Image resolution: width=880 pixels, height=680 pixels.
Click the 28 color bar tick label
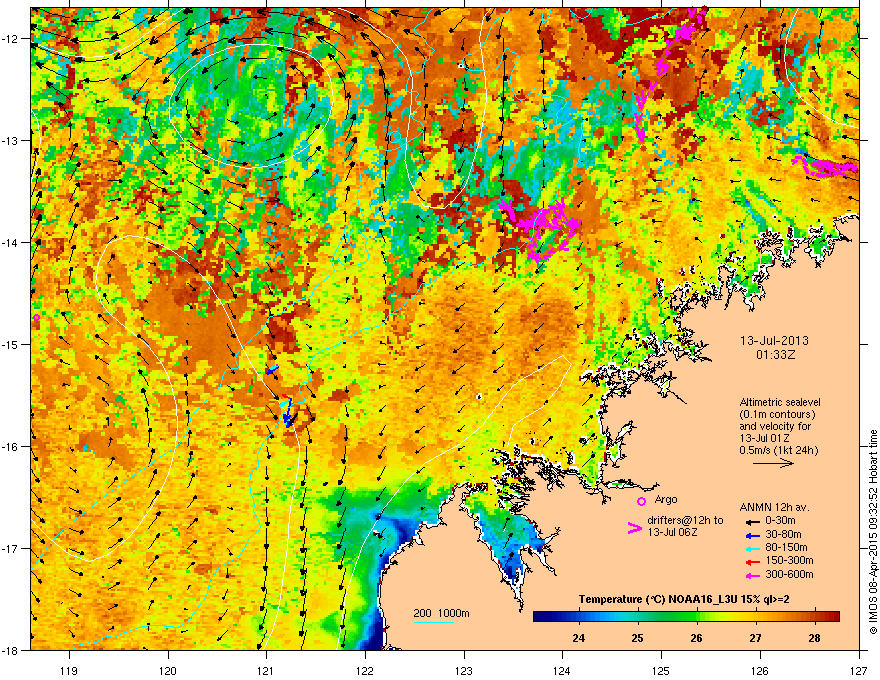pos(814,638)
